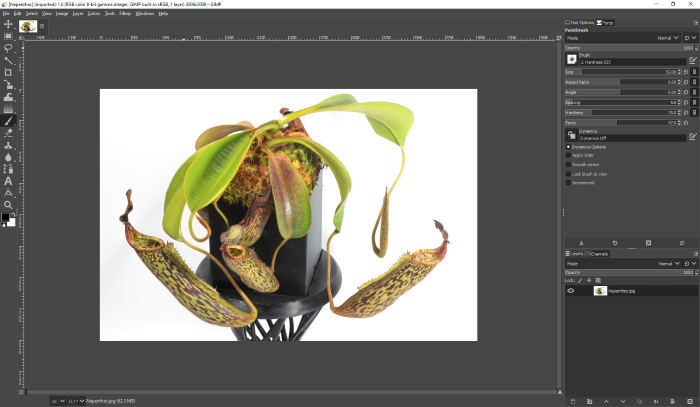The image size is (700, 407).
Task: Enable the Incremental checkbox
Action: (x=569, y=182)
